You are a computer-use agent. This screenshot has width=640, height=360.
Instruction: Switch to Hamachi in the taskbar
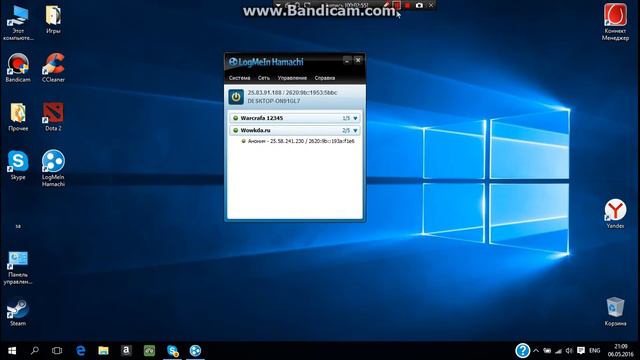click(x=195, y=351)
